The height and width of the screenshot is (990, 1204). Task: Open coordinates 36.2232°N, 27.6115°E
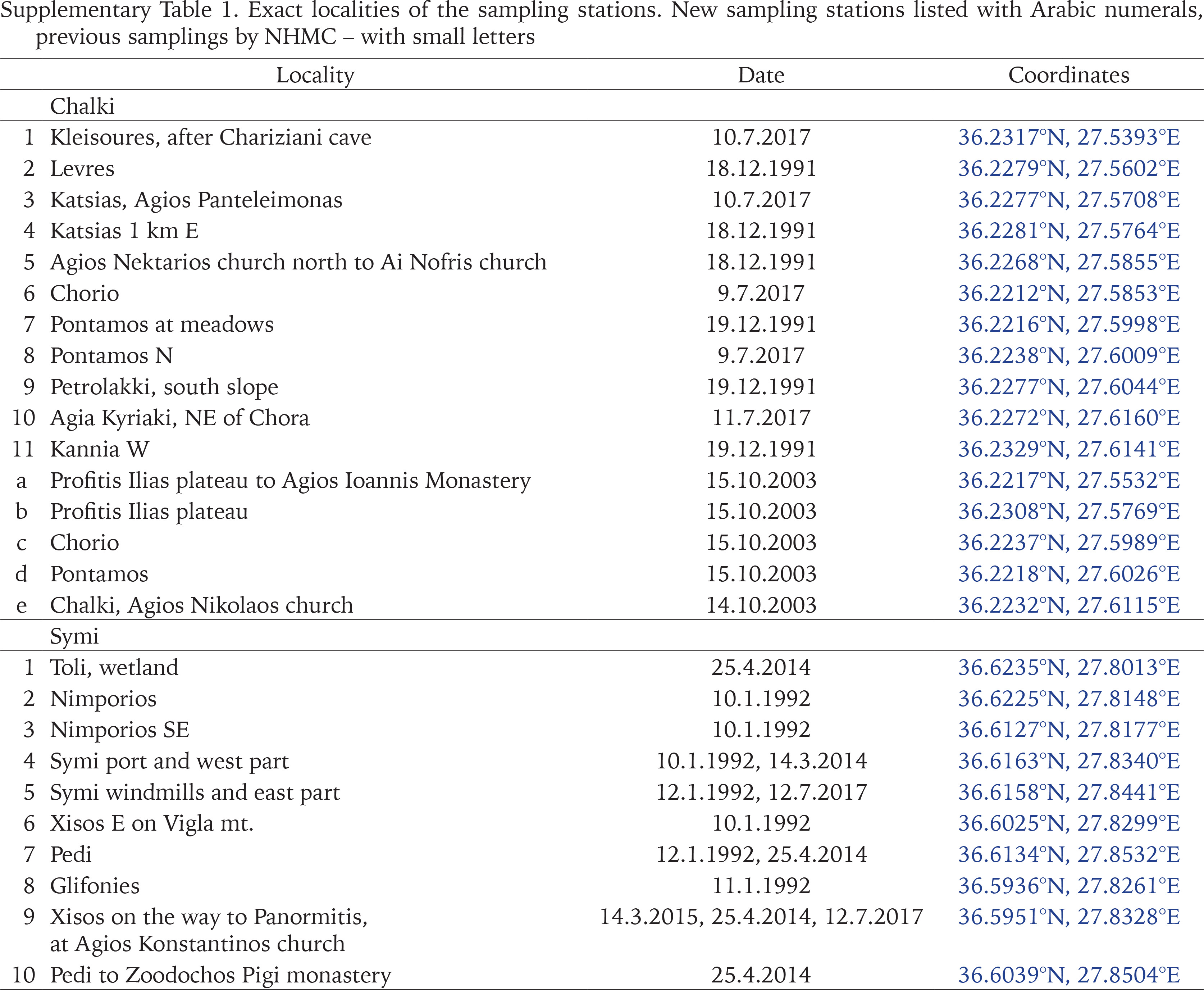click(1069, 606)
